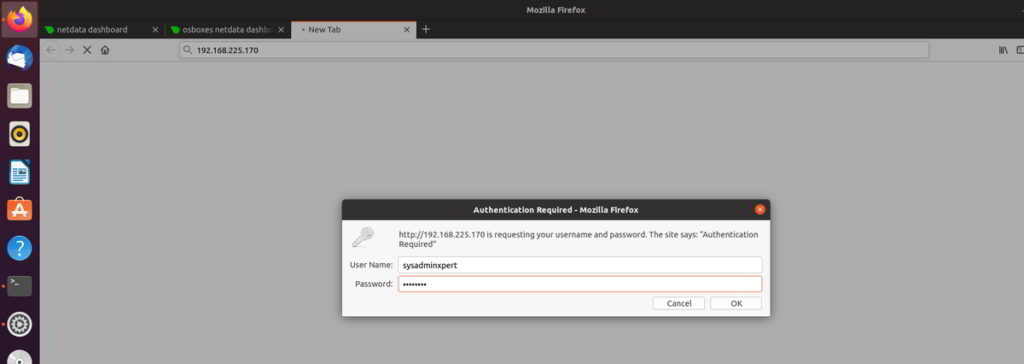Open a new tab with plus button
Viewport: 1024px width, 364px height.
pyautogui.click(x=426, y=29)
